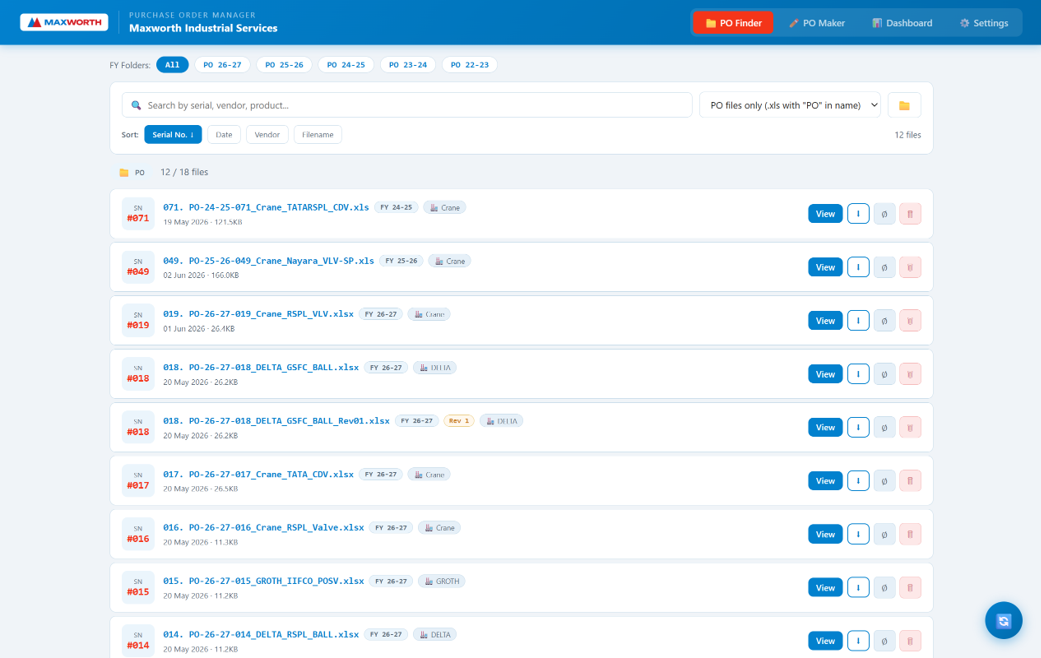This screenshot has height=658, width=1041.
Task: Click the gray slashed-circle icon for PO-25-26-049
Action: click(x=884, y=267)
